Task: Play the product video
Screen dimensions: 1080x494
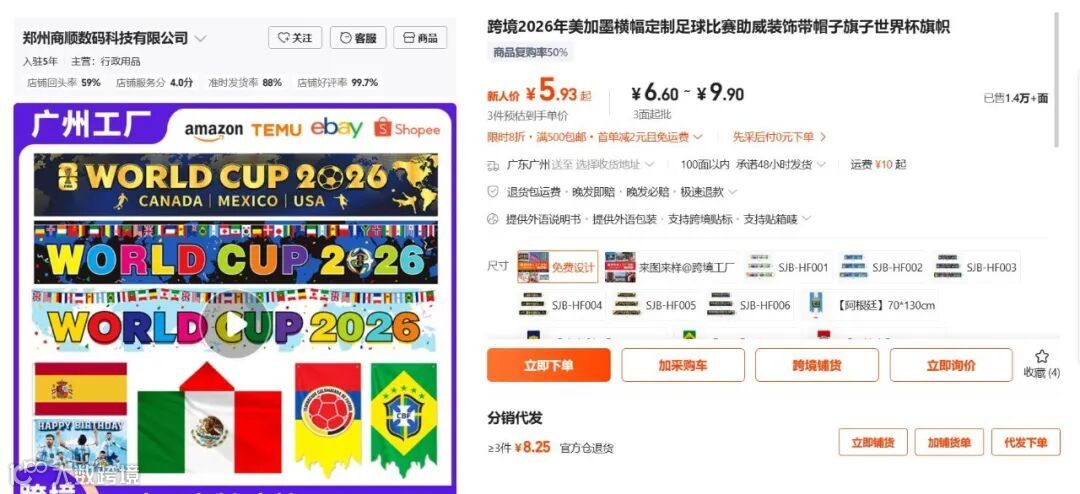Action: tap(234, 325)
